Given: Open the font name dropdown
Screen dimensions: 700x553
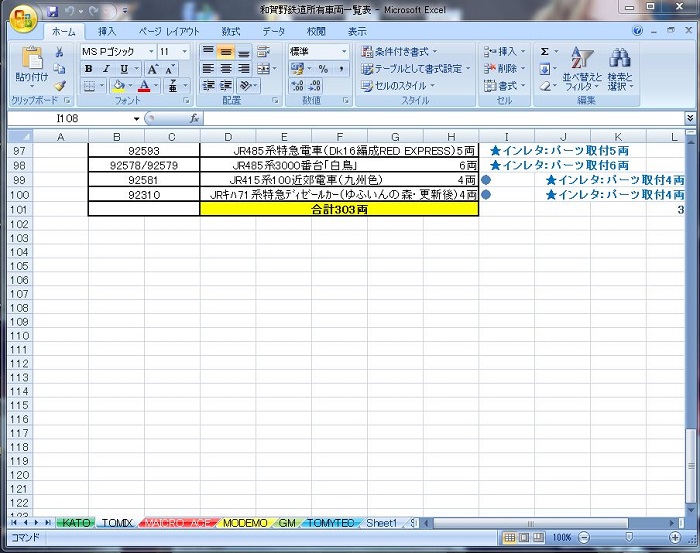Looking at the screenshot, I should point(151,52).
